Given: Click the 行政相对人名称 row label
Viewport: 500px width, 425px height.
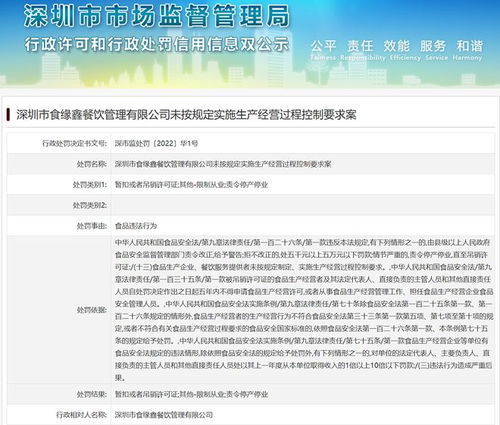Looking at the screenshot, I should (81, 415).
